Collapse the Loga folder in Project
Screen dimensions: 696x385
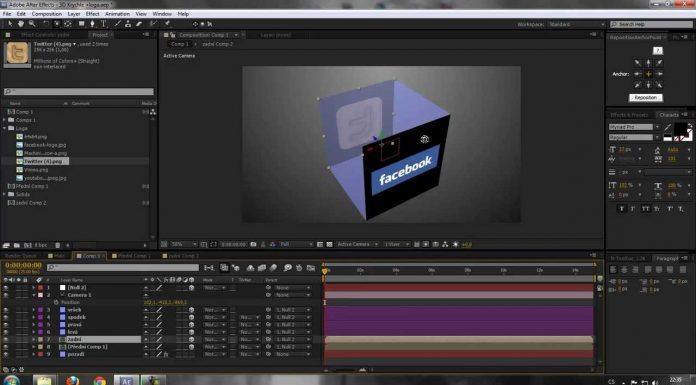5,128
